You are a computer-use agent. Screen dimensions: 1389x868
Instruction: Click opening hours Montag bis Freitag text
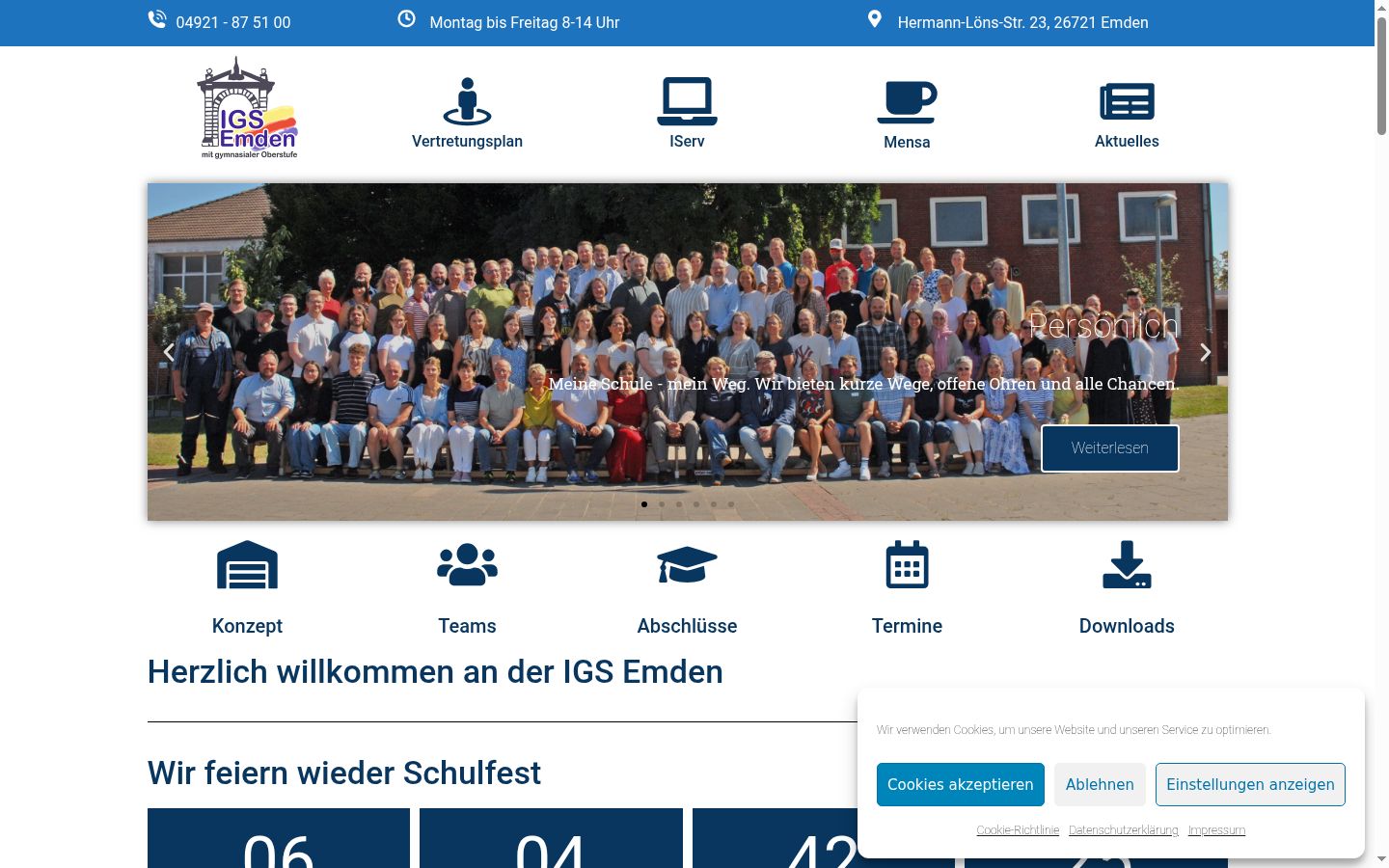coord(524,22)
